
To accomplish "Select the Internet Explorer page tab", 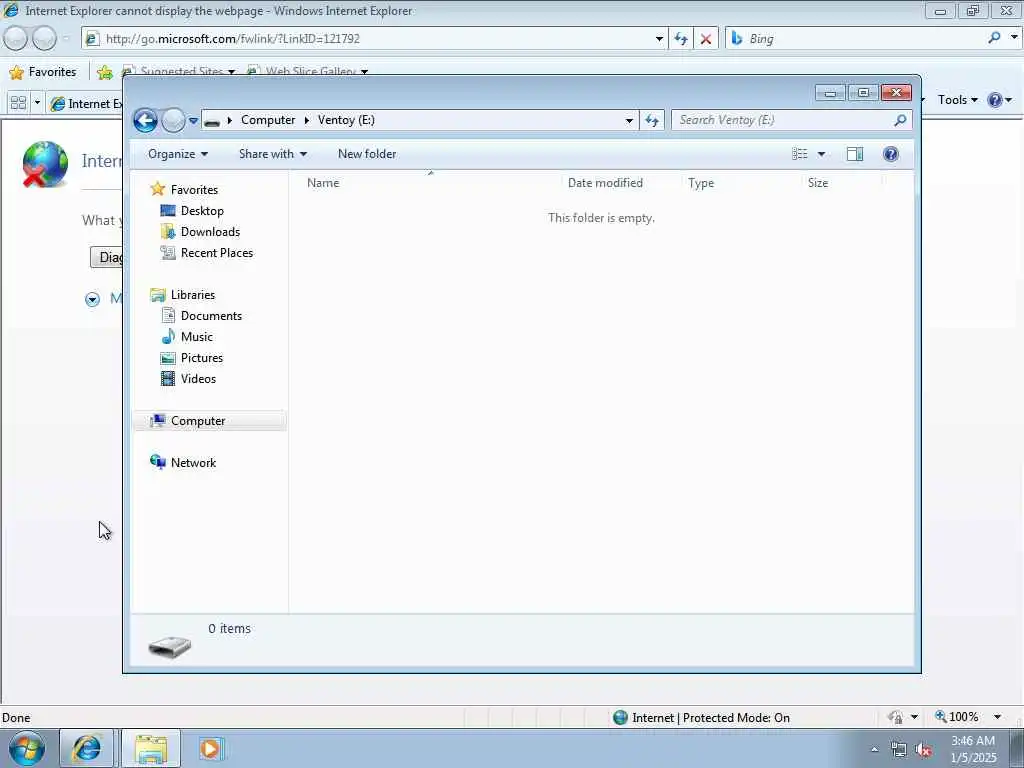I will click(x=85, y=104).
